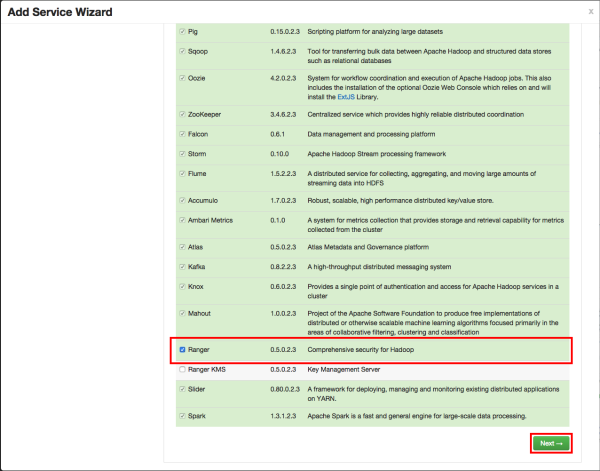Viewport: 600px width, 471px height.
Task: Toggle the ZooKeeper service checkbox
Action: coord(182,114)
